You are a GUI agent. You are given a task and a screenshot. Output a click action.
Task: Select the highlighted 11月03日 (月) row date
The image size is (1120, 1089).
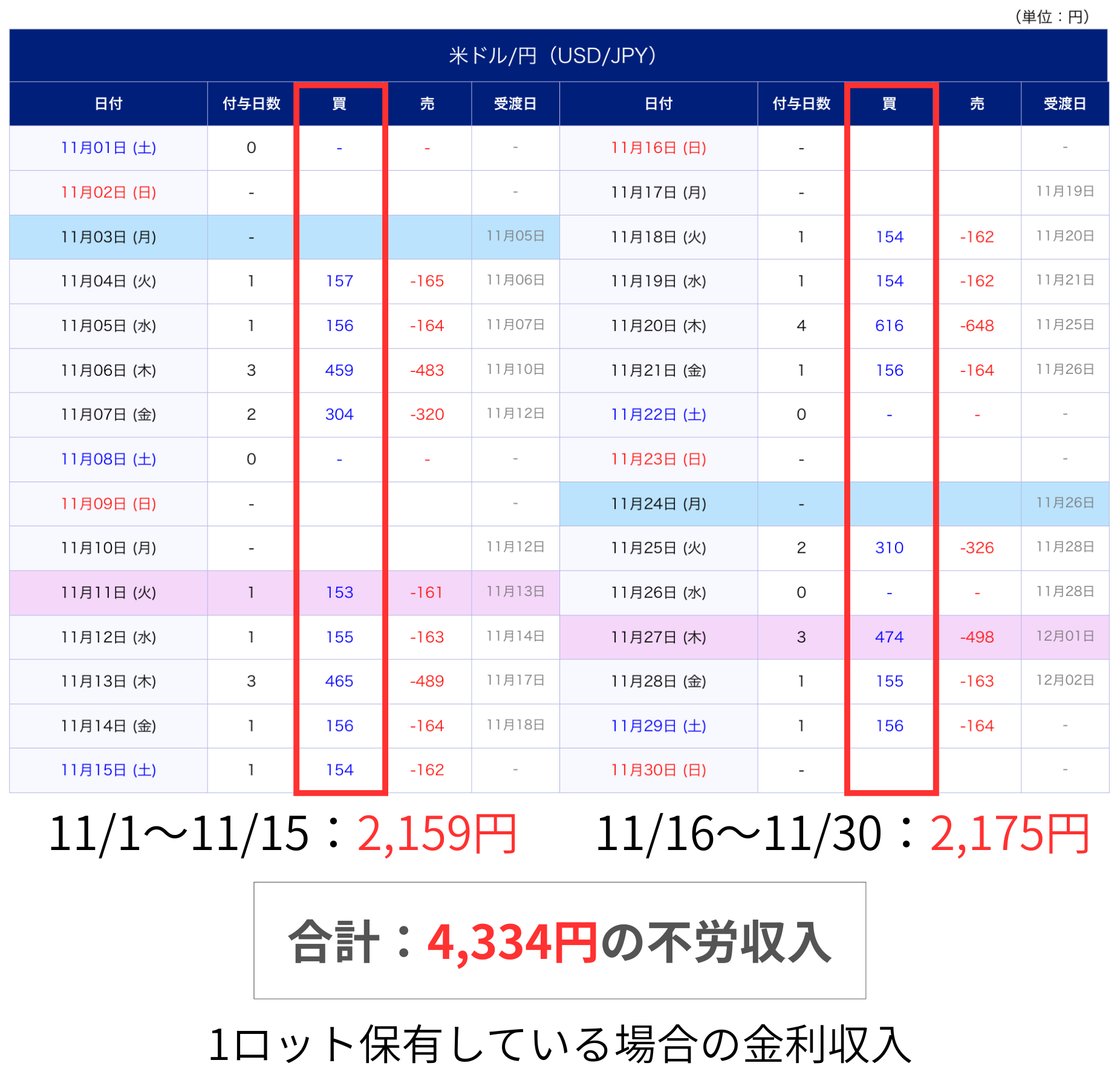109,237
